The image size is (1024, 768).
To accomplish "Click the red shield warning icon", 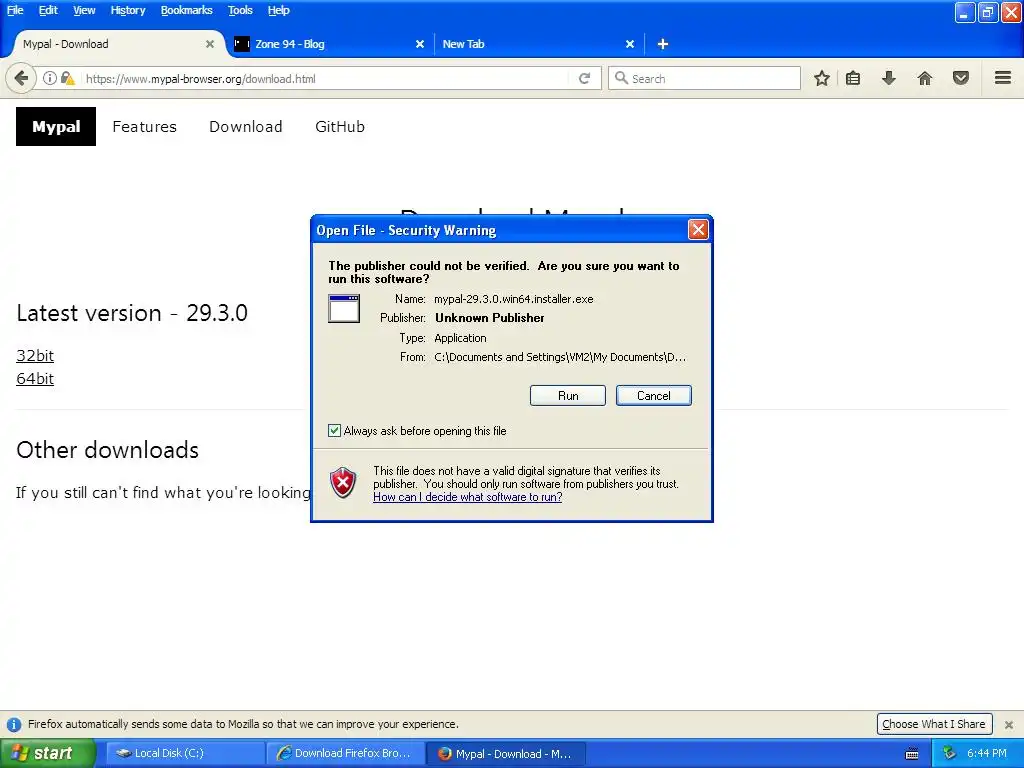I will pyautogui.click(x=344, y=483).
